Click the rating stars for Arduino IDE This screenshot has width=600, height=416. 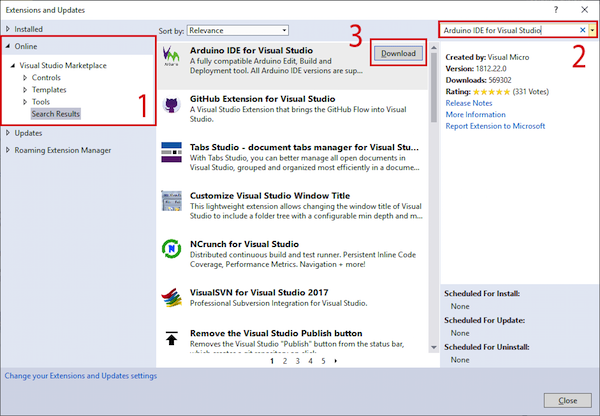tap(491, 92)
